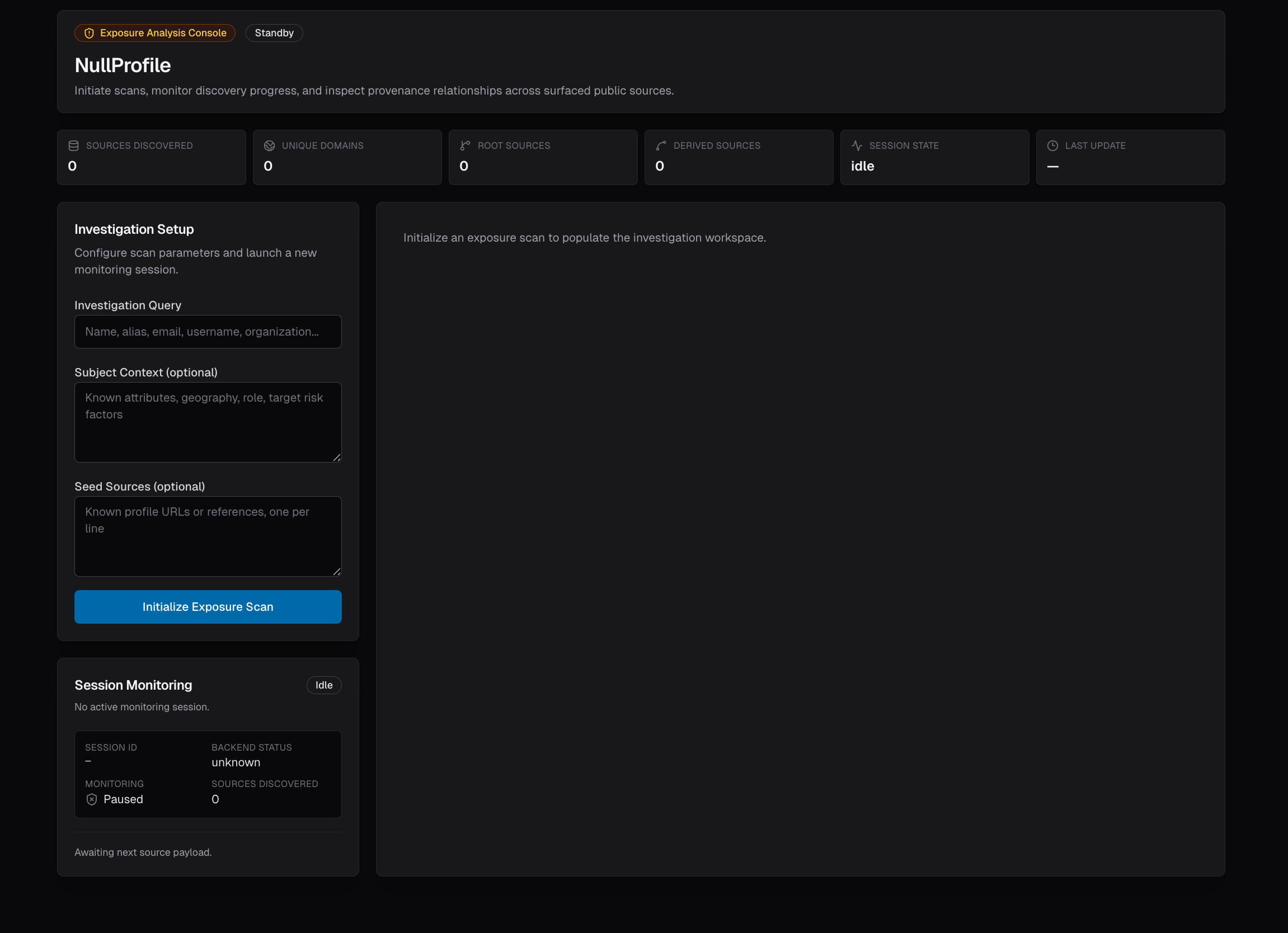Click the activity pulse icon beside Session State
Image resolution: width=1288 pixels, height=933 pixels.
[x=857, y=146]
